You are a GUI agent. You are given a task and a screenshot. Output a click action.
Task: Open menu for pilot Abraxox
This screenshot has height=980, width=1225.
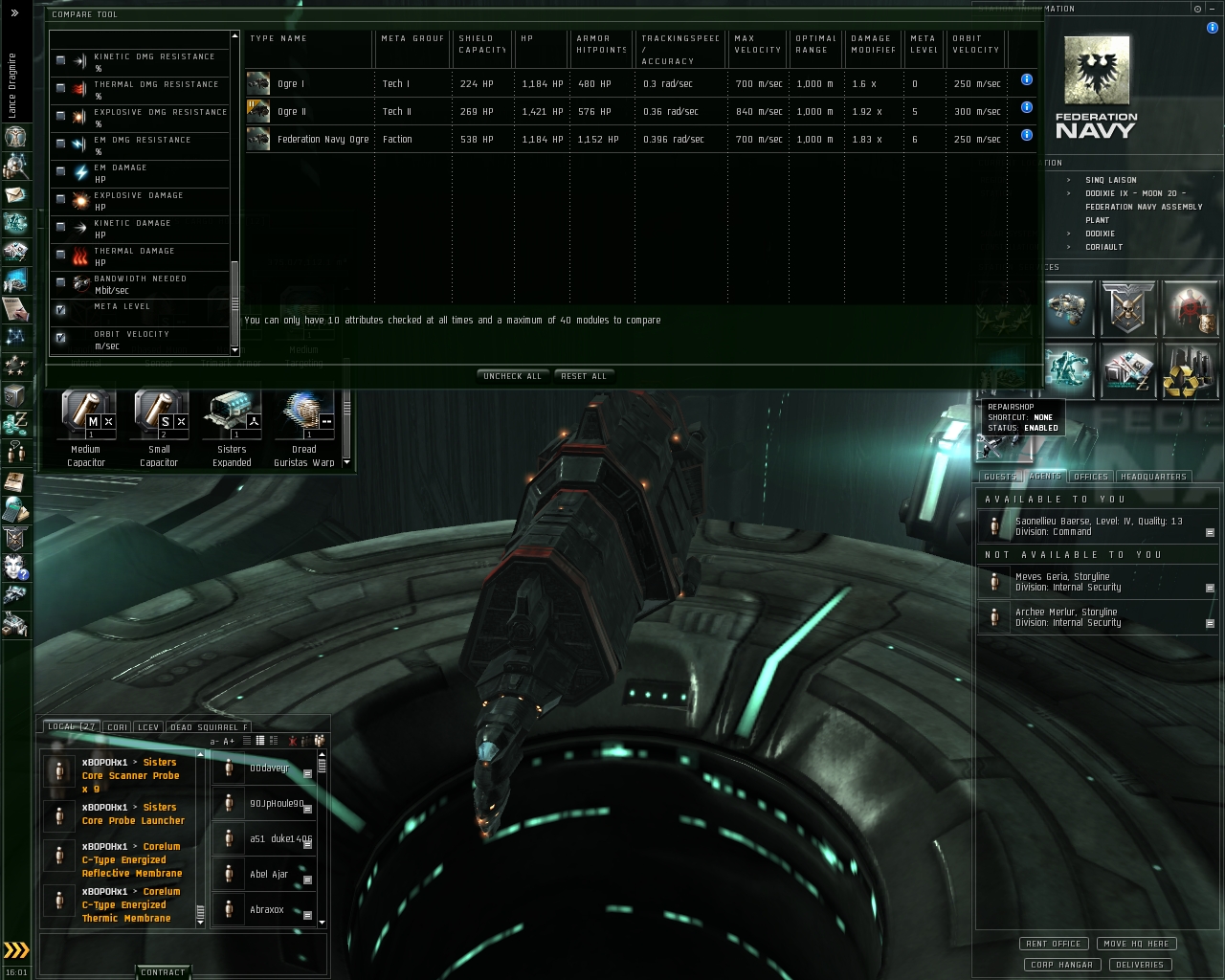point(307,916)
